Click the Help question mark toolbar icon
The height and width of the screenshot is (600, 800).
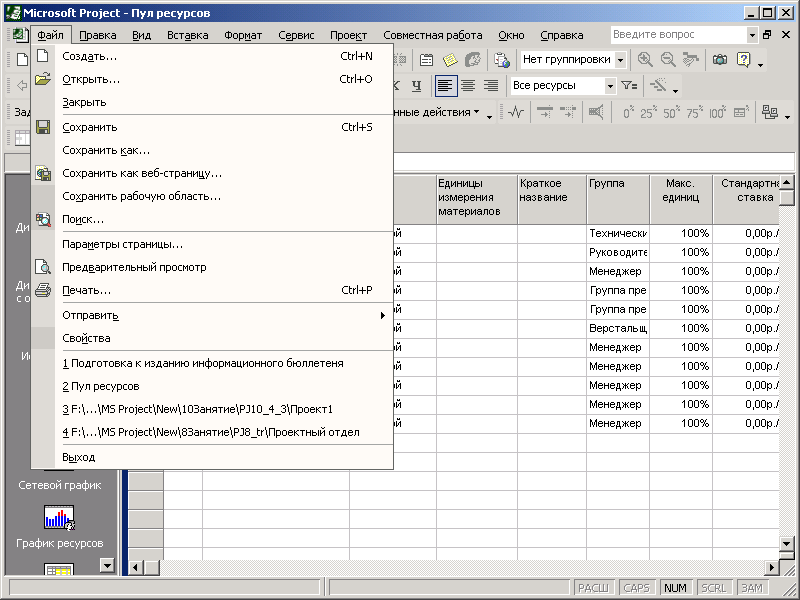[744, 60]
